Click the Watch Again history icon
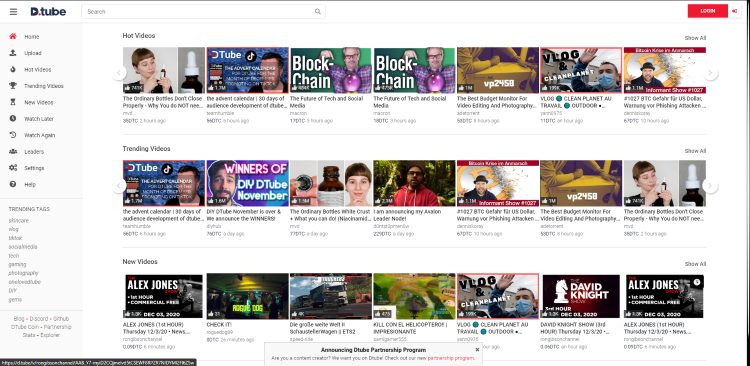This screenshot has width=750, height=366. point(13,135)
